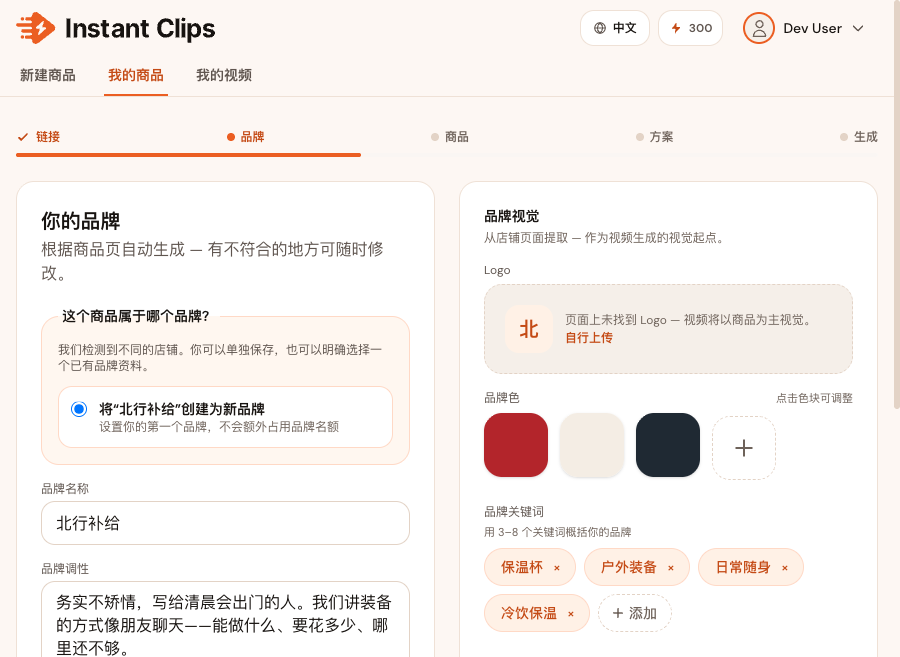Click the 点击色块可调整 hint text
Image resolution: width=900 pixels, height=657 pixels.
click(814, 398)
